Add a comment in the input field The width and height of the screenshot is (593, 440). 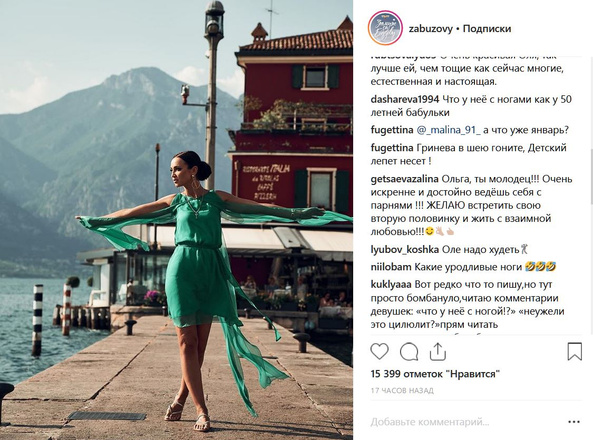(x=465, y=422)
